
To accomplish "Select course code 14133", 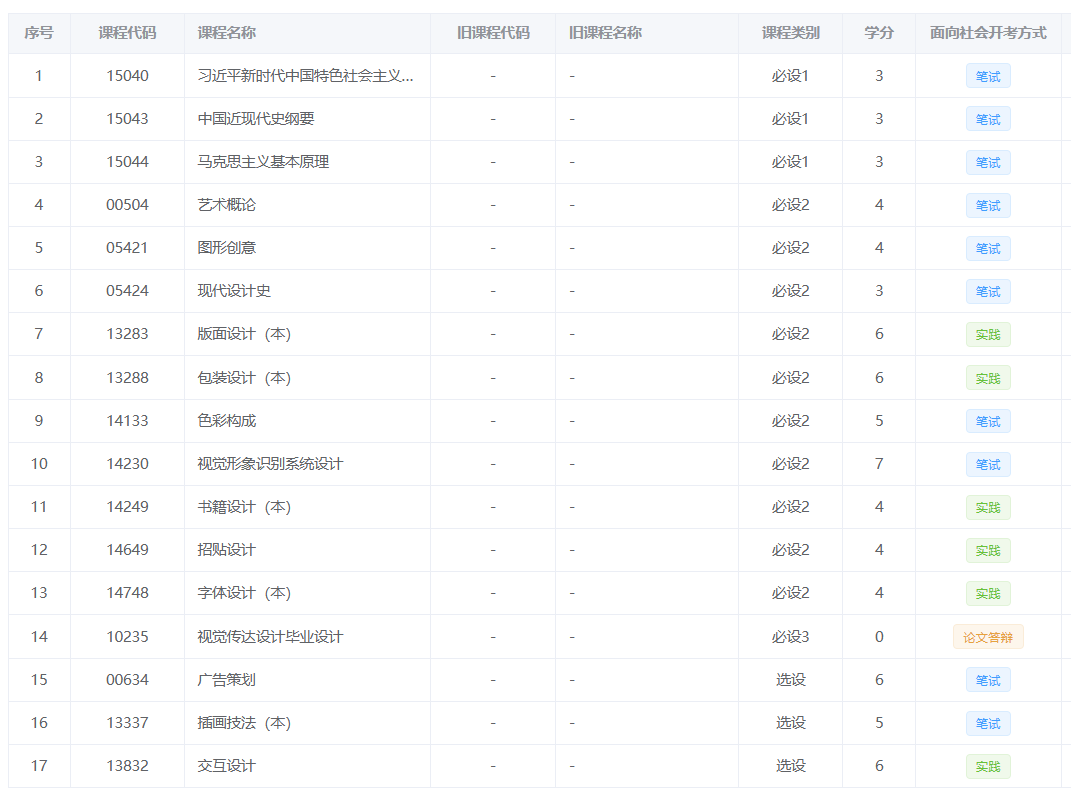I will (x=127, y=421).
